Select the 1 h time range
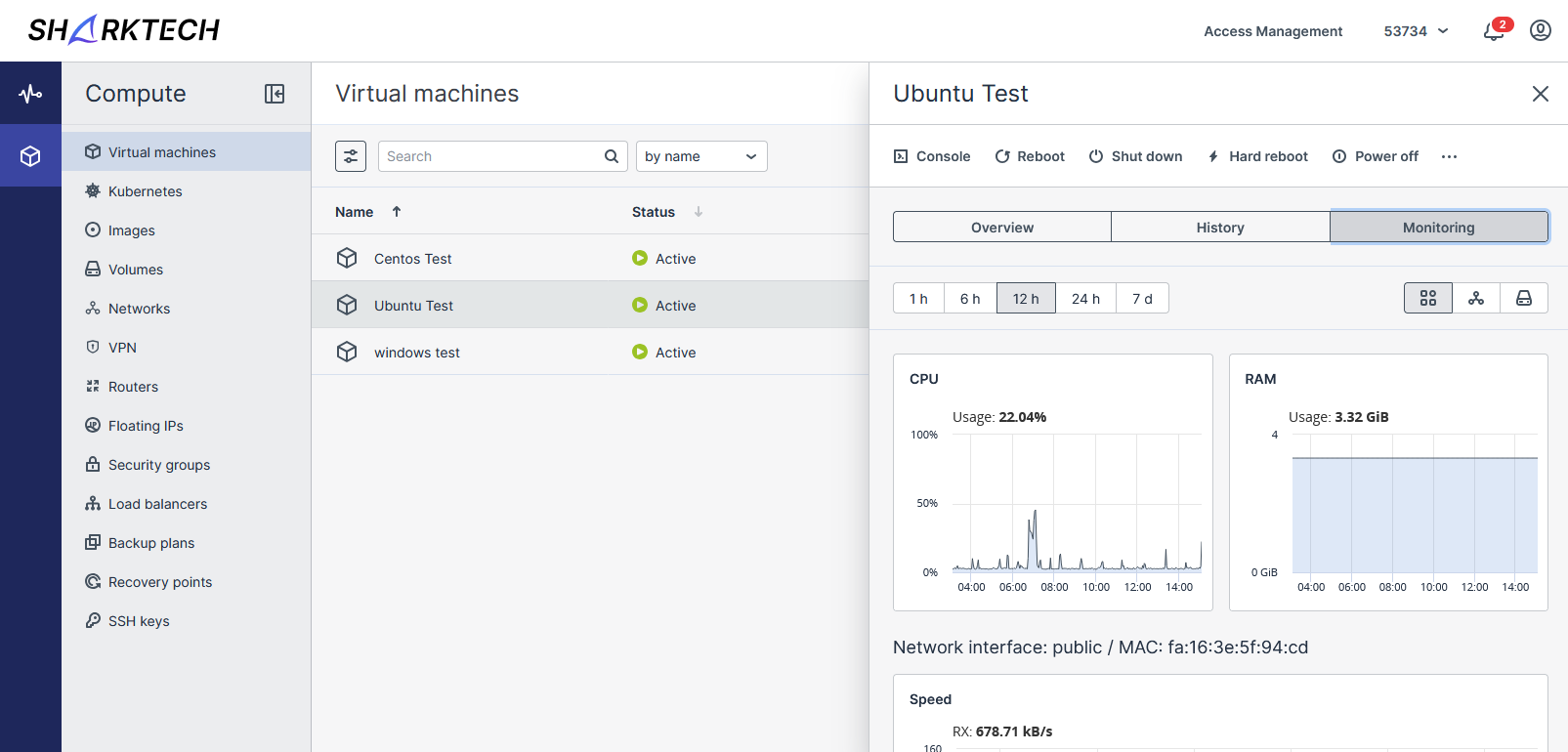Viewport: 1568px width, 752px height. point(918,298)
